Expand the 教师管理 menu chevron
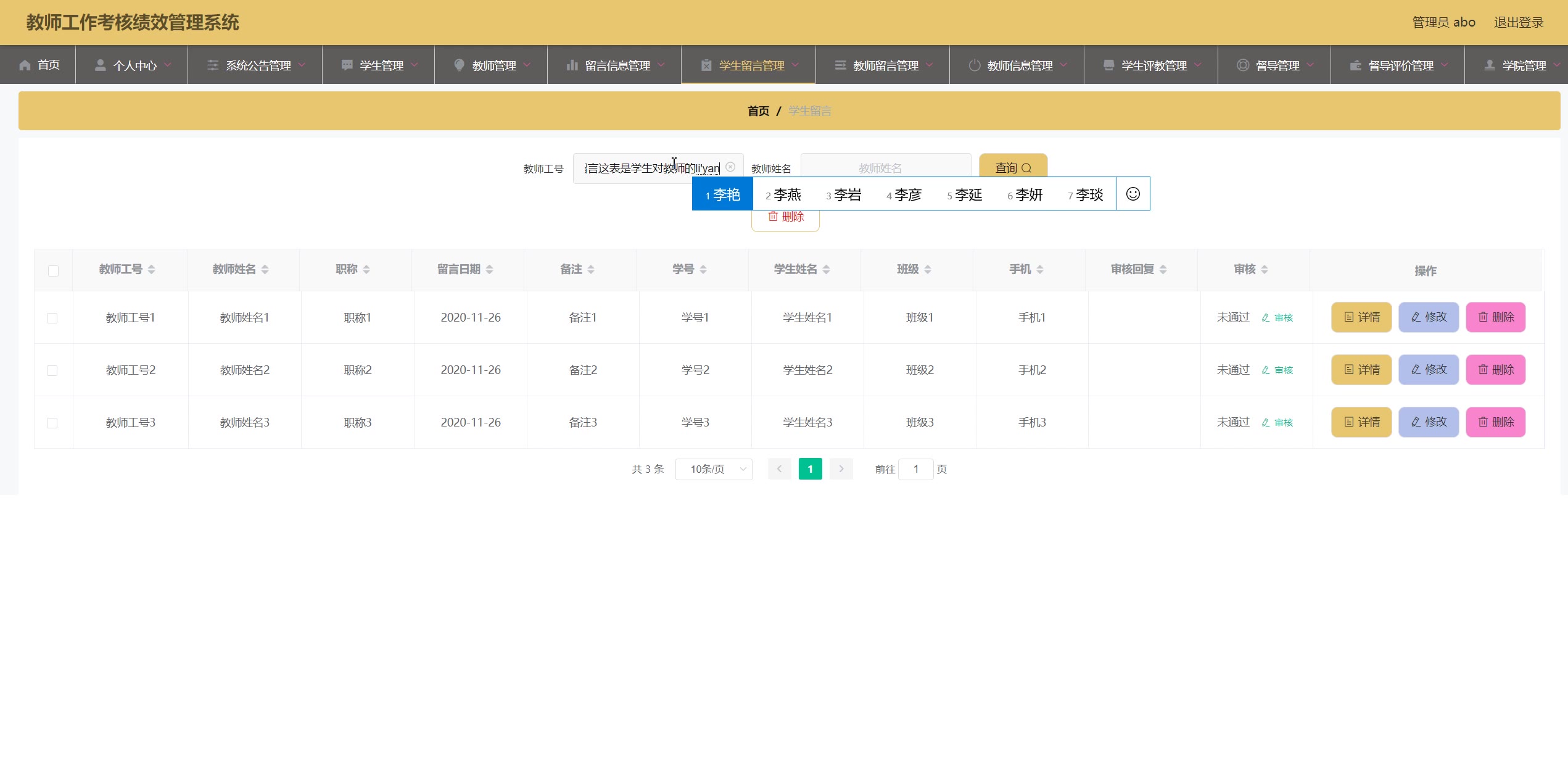1568x774 pixels. pyautogui.click(x=527, y=65)
